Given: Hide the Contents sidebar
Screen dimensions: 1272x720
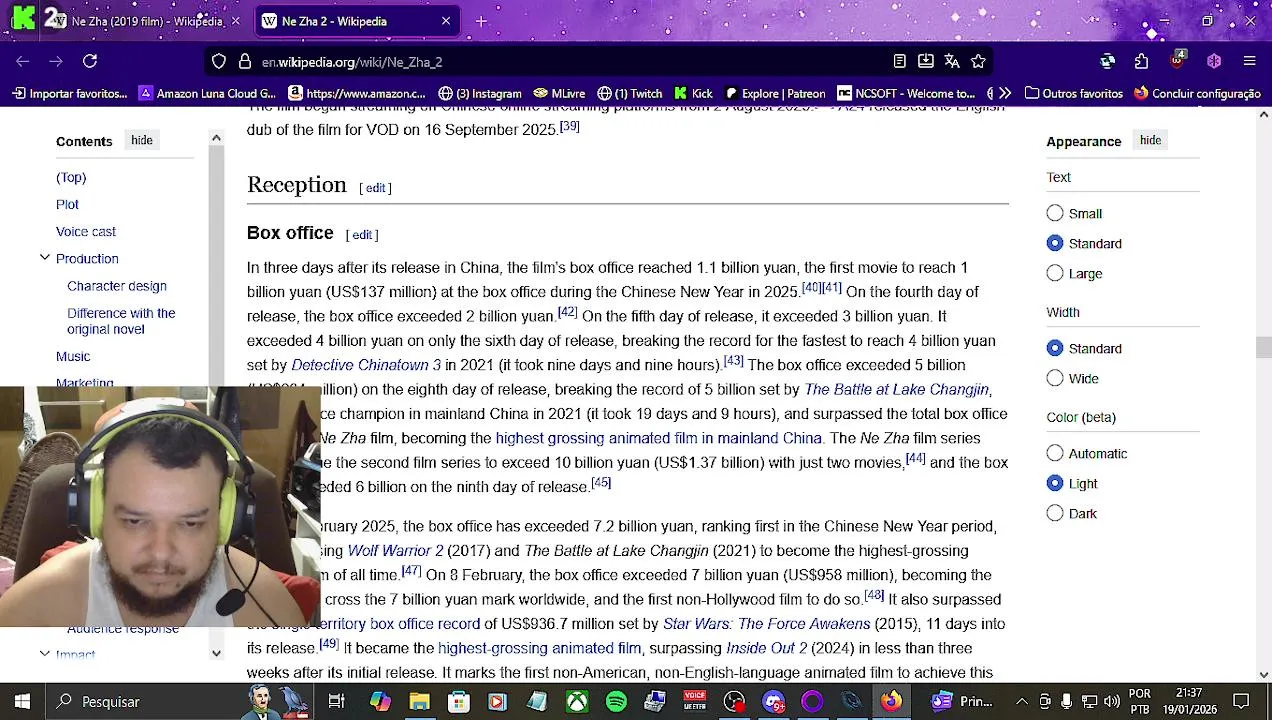Looking at the screenshot, I should (142, 140).
